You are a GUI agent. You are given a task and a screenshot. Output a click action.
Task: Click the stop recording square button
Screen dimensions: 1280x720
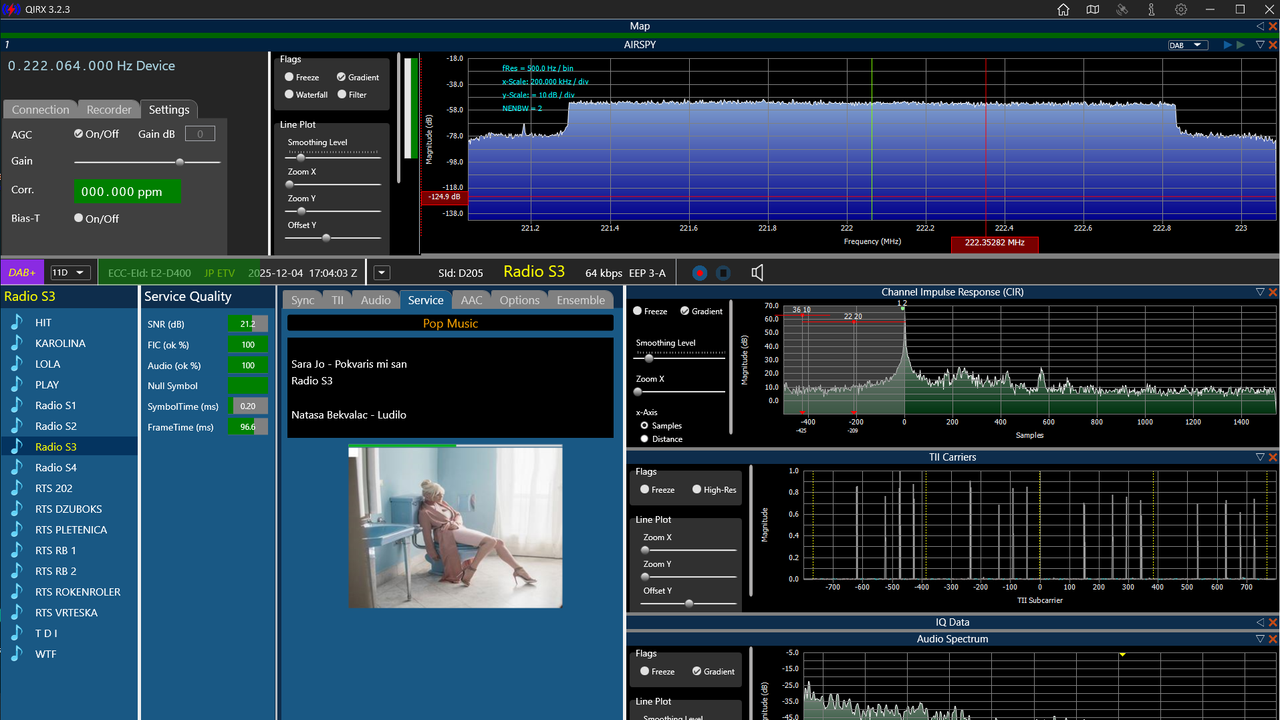[x=724, y=272]
